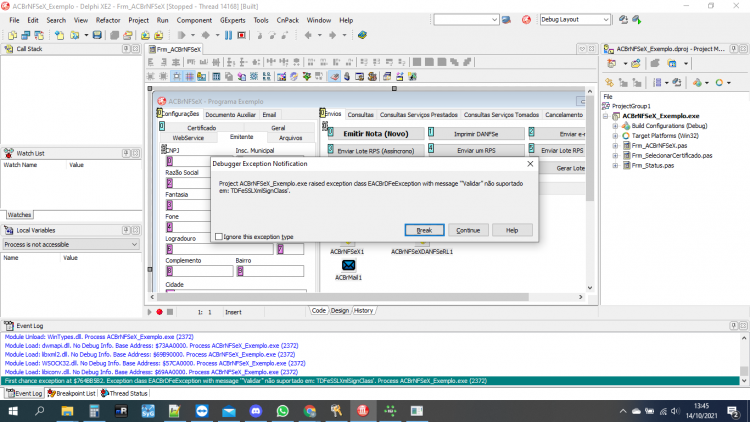Click the Target Platforms circle icon in Project Manager toolbar
750x422 pixels.
pos(719,83)
